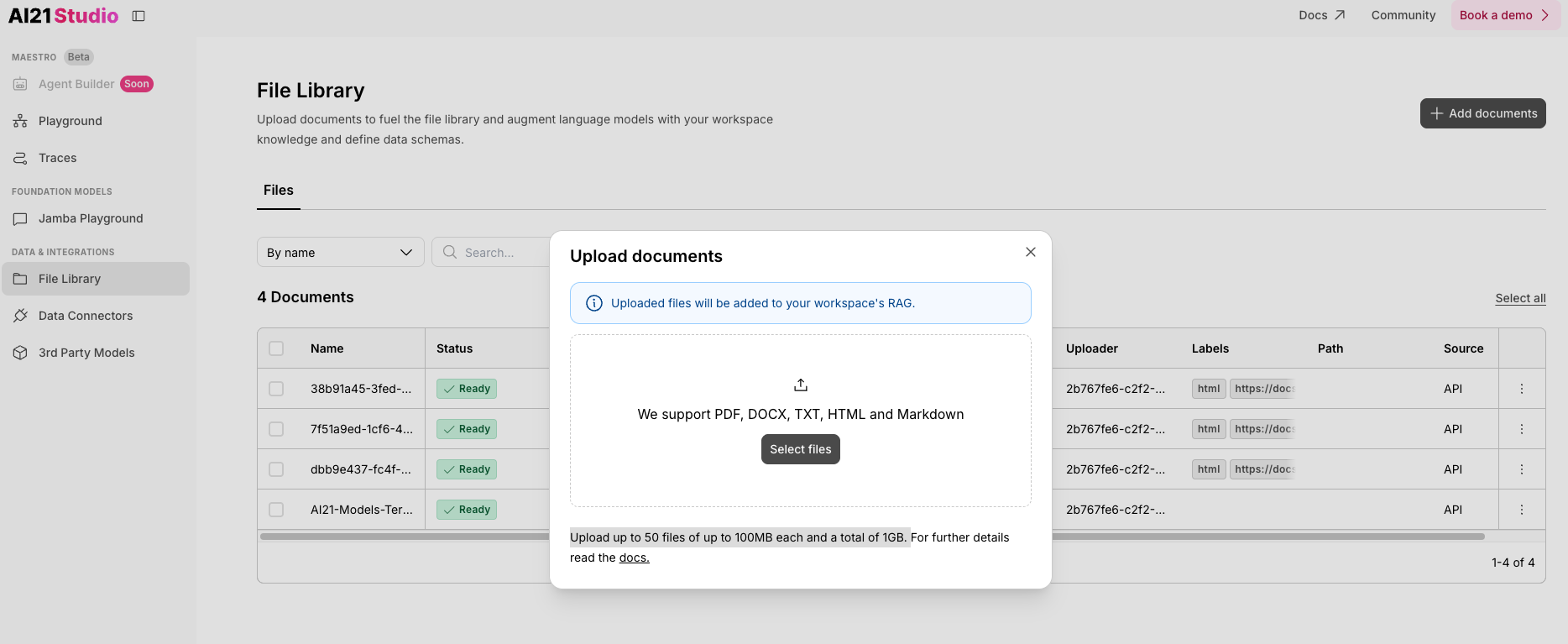This screenshot has width=1568, height=644.
Task: Open row menu for dbb9e437-fc4f document
Action: (1522, 469)
